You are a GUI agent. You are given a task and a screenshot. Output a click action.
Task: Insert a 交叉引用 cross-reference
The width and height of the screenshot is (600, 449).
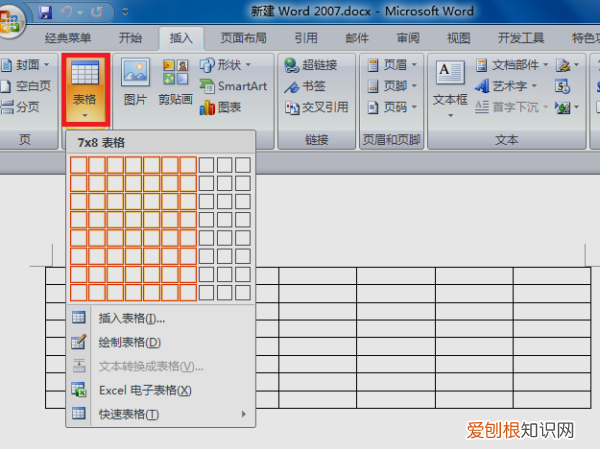tap(316, 107)
